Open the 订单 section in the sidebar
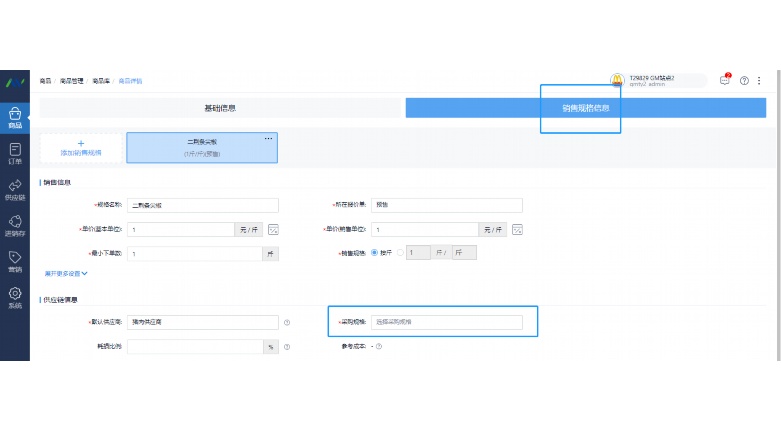 coord(15,153)
